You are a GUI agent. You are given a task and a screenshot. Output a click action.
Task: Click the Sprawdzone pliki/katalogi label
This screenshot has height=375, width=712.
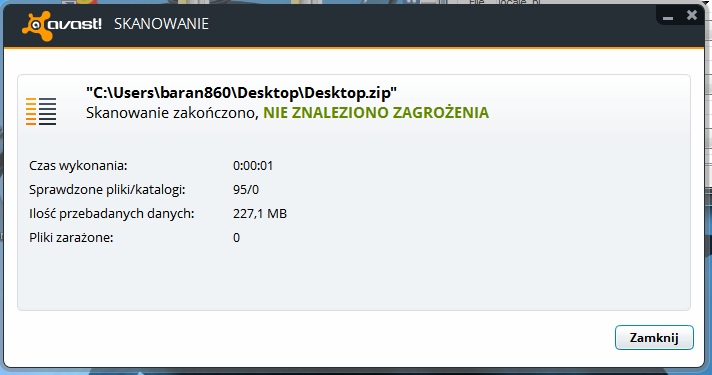pos(107,190)
